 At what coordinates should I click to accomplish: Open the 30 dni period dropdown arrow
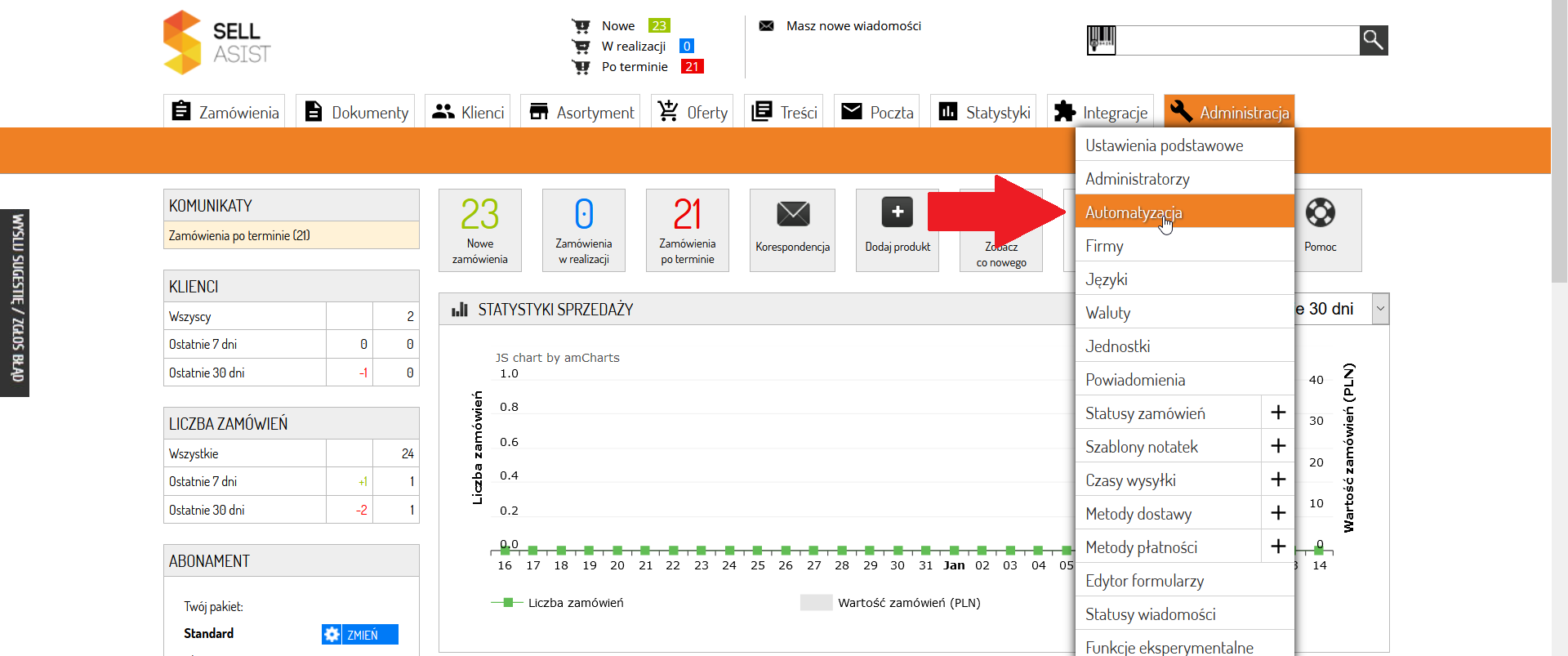pyautogui.click(x=1380, y=309)
